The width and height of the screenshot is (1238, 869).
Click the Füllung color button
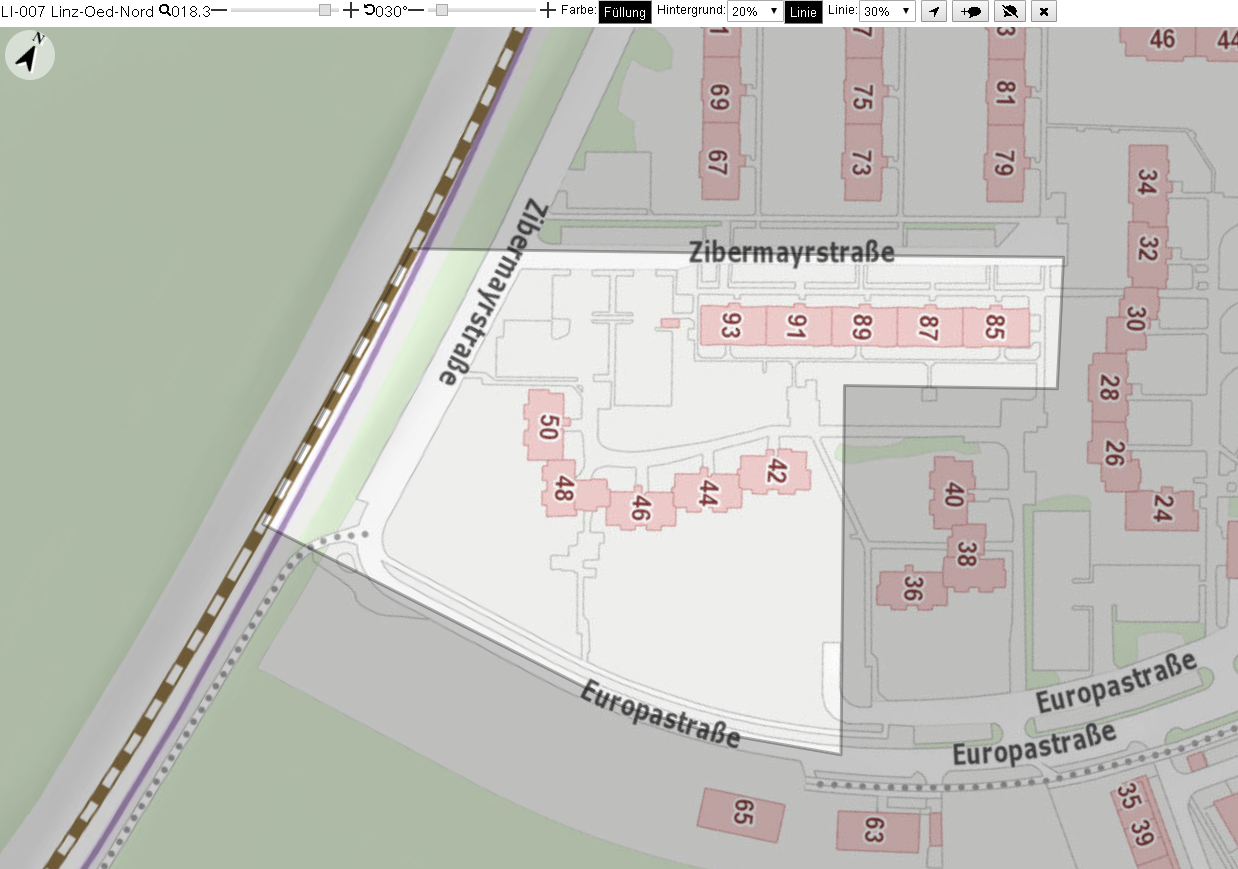tap(625, 12)
